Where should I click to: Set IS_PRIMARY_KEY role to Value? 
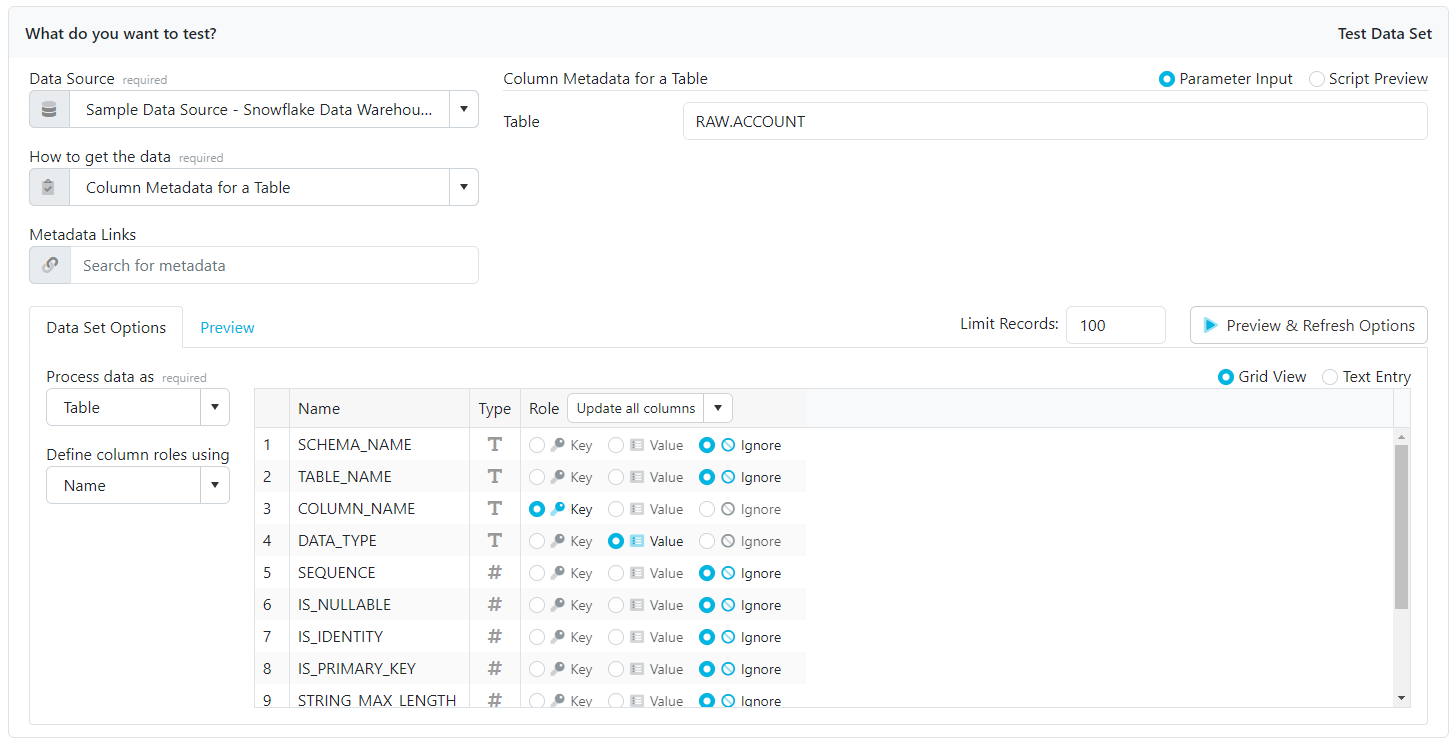(616, 669)
